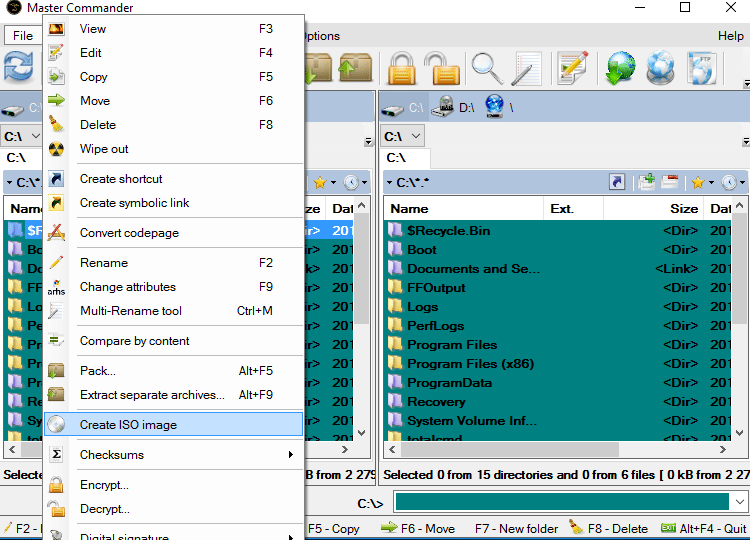
Task: Choose Delete F8 menu entry
Action: pyautogui.click(x=173, y=124)
